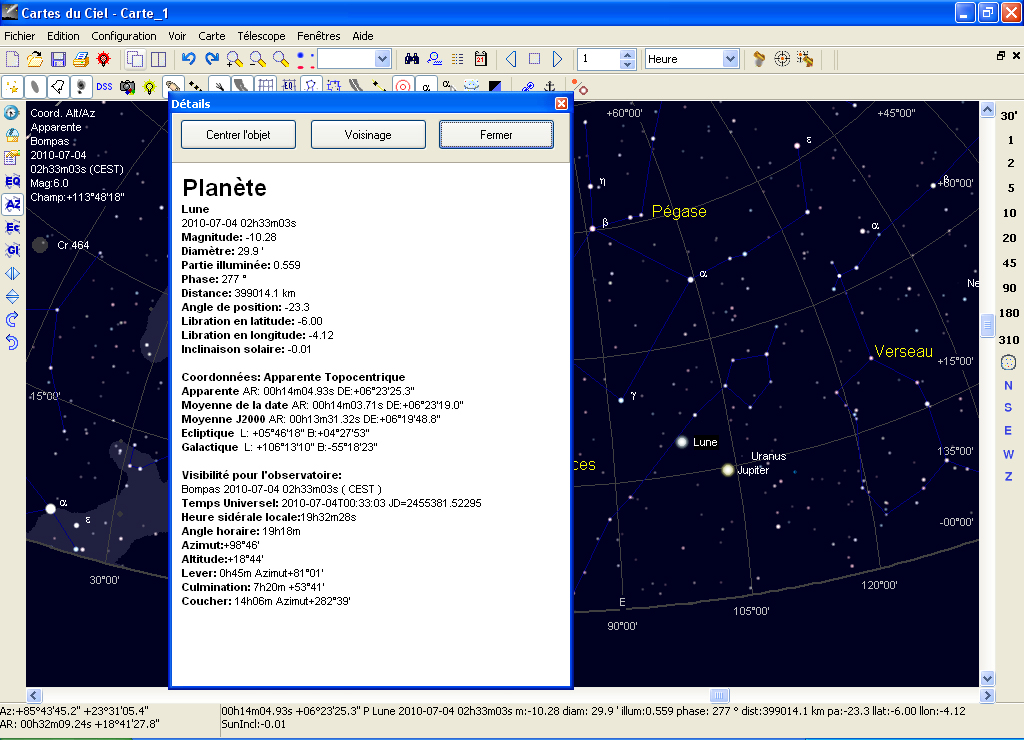Open the empty search dropdown in toolbar
This screenshot has width=1024, height=740.
click(383, 59)
